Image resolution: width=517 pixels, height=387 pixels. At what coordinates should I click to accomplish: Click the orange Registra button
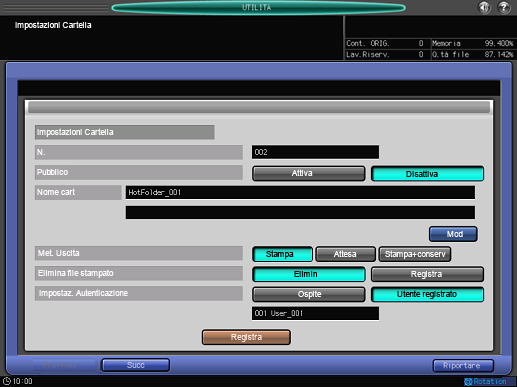tap(246, 337)
